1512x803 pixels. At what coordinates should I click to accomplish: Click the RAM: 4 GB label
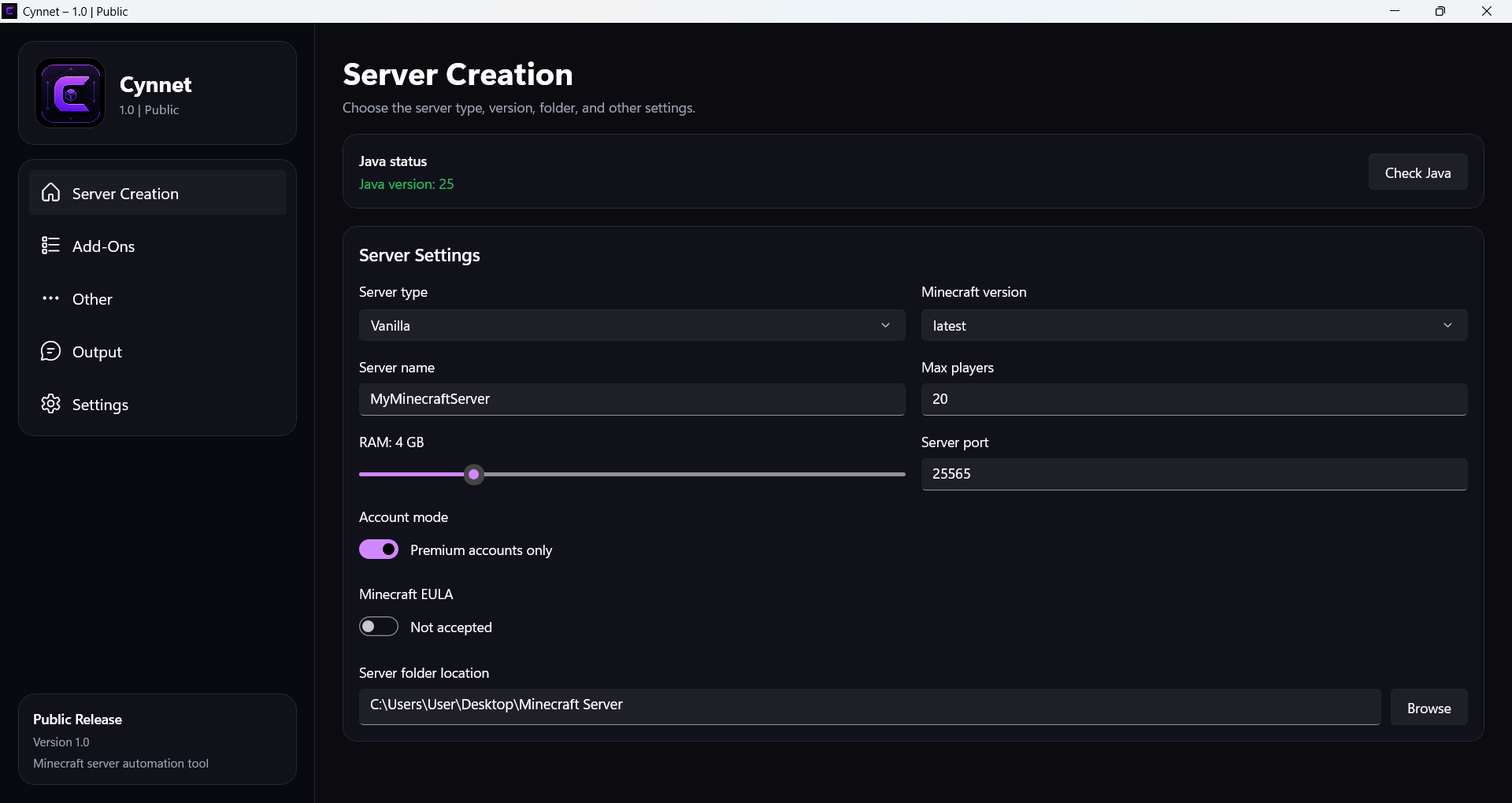pyautogui.click(x=391, y=442)
